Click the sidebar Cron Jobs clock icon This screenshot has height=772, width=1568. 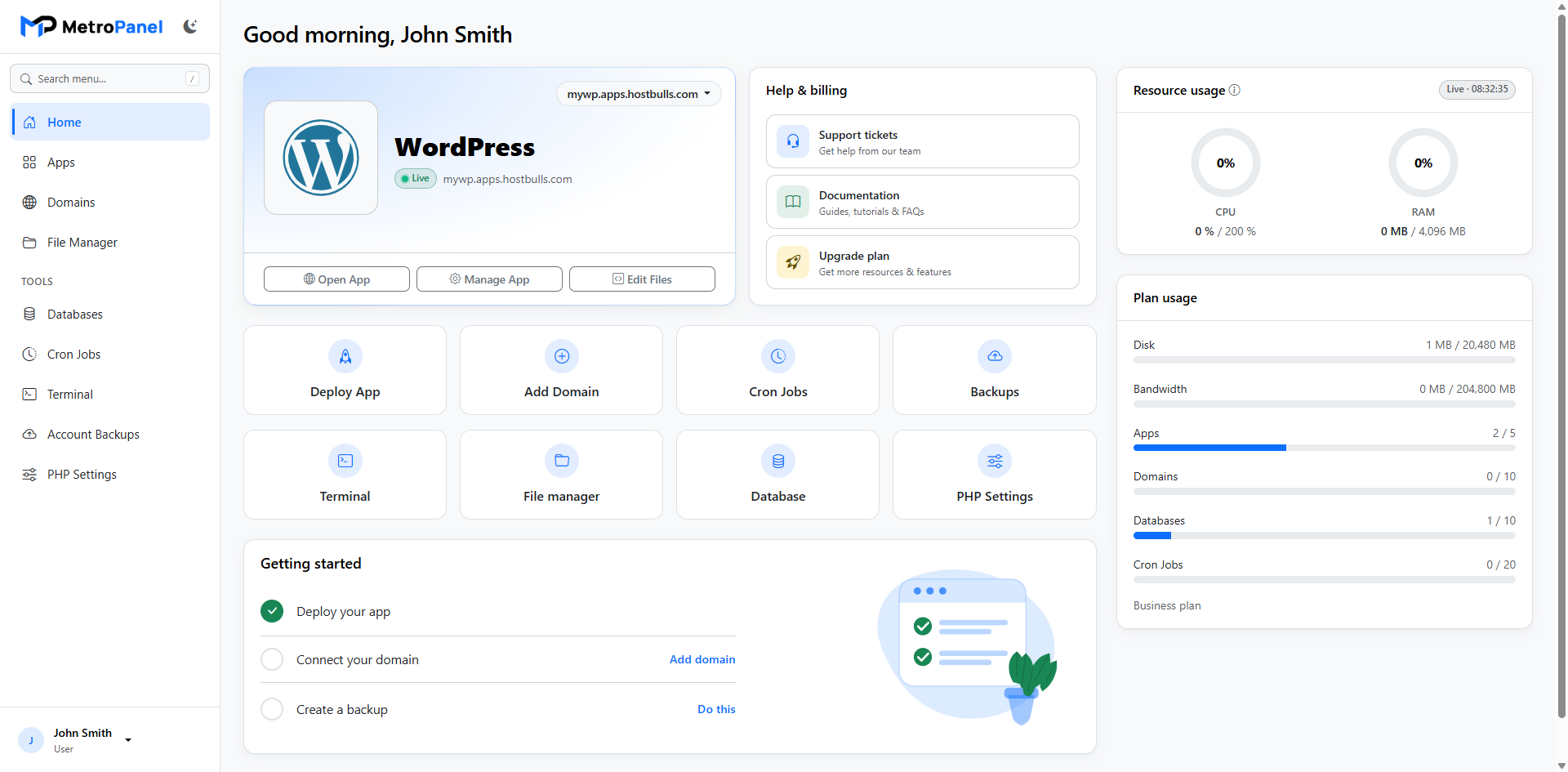point(29,354)
